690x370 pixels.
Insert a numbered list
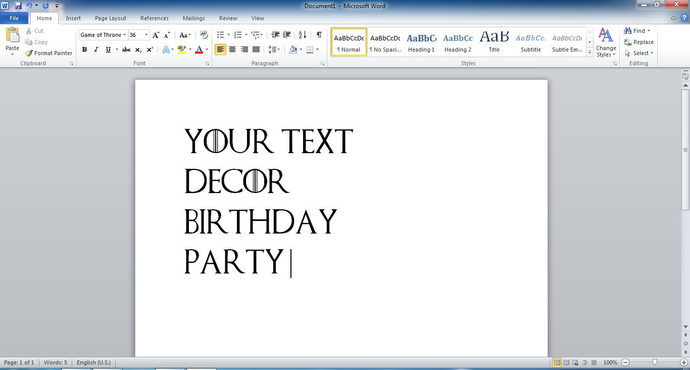pyautogui.click(x=238, y=35)
